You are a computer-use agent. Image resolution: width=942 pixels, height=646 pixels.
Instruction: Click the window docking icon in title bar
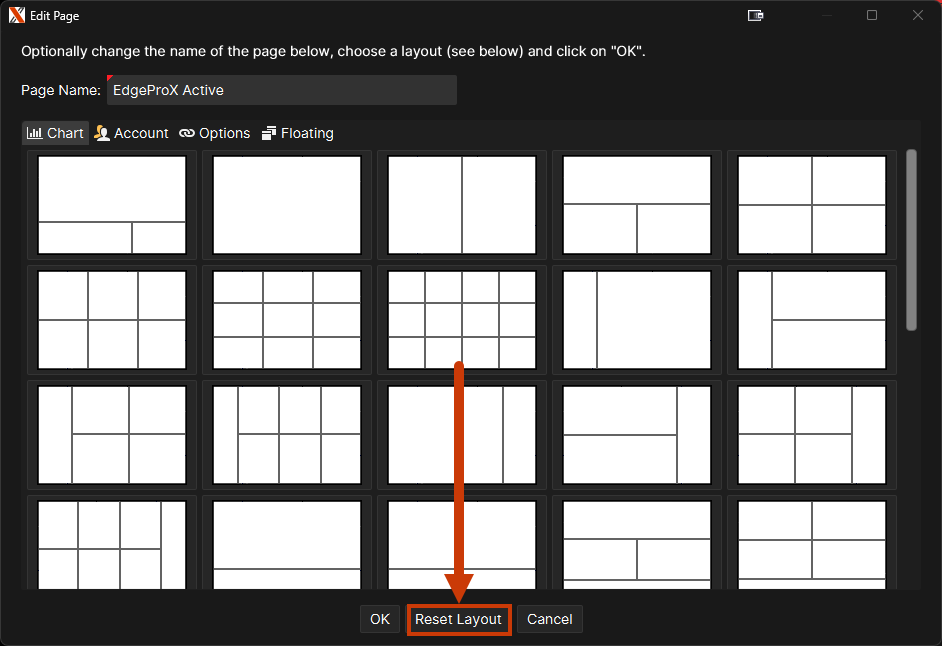coord(756,16)
